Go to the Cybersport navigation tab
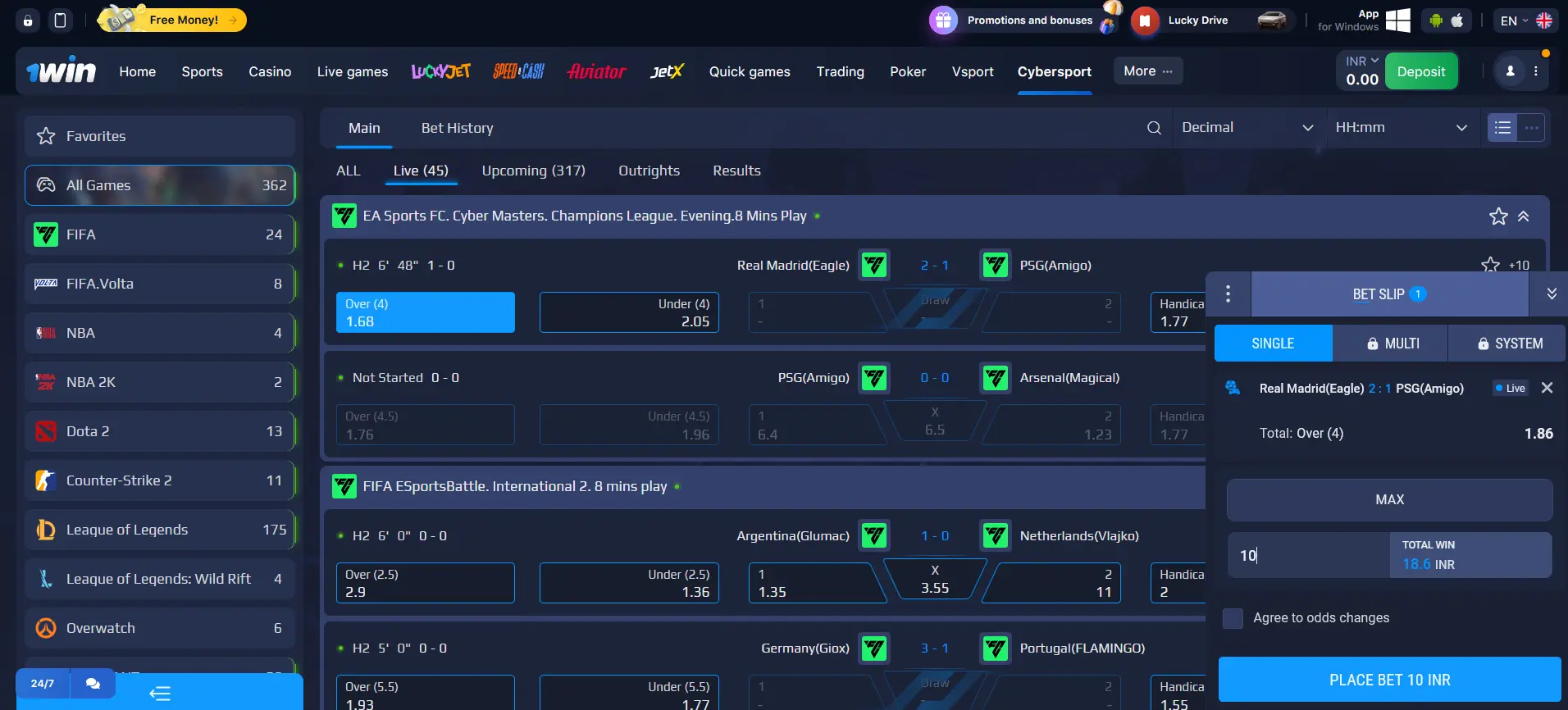This screenshot has width=1568, height=710. pos(1055,71)
